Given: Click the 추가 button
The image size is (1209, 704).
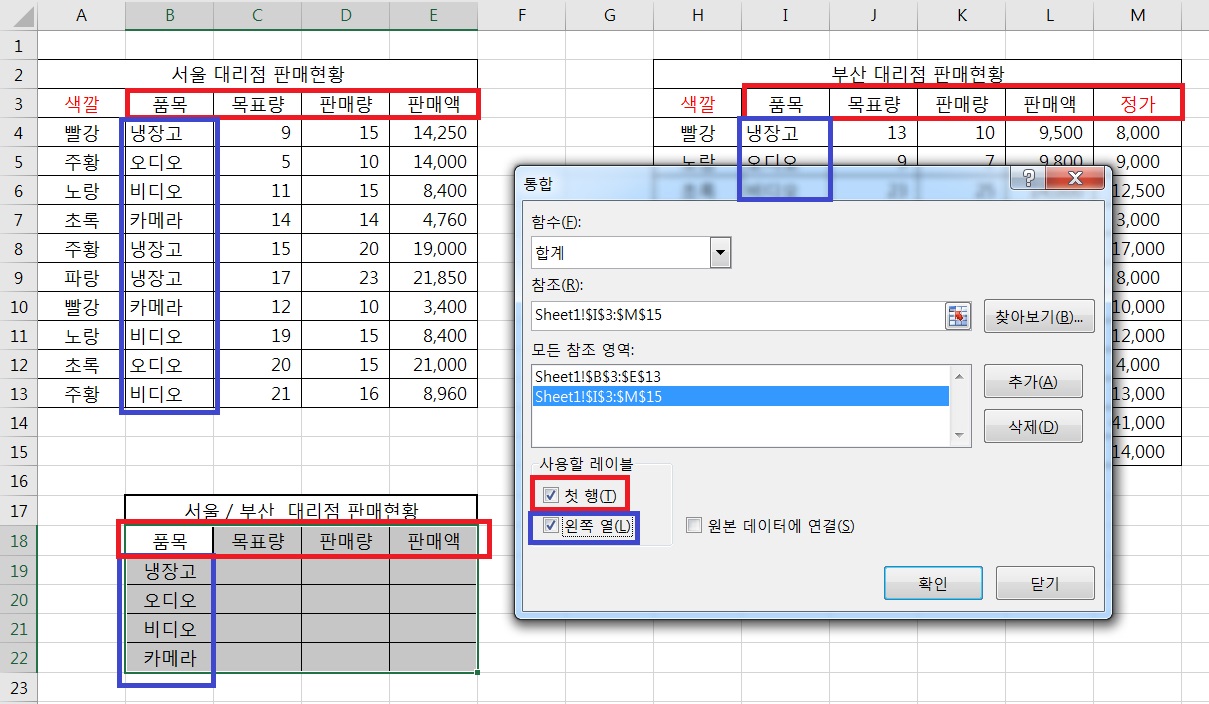Looking at the screenshot, I should pyautogui.click(x=1033, y=381).
